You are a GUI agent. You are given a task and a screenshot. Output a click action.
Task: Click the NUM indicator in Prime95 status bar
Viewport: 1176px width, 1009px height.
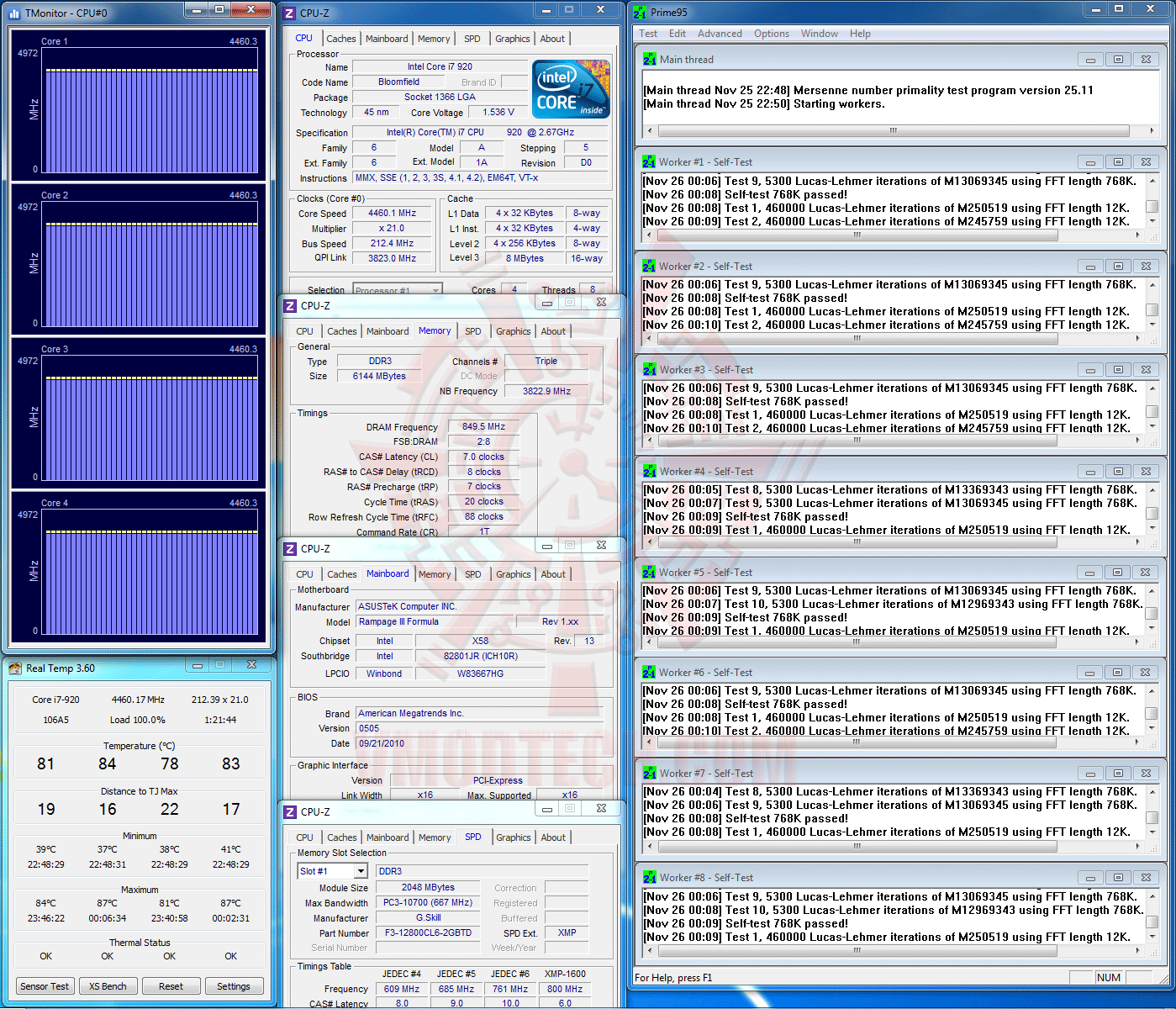coord(1108,977)
